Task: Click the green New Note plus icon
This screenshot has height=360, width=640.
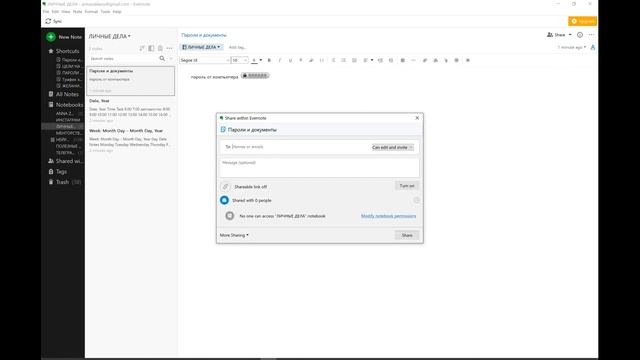Action: tap(51, 37)
